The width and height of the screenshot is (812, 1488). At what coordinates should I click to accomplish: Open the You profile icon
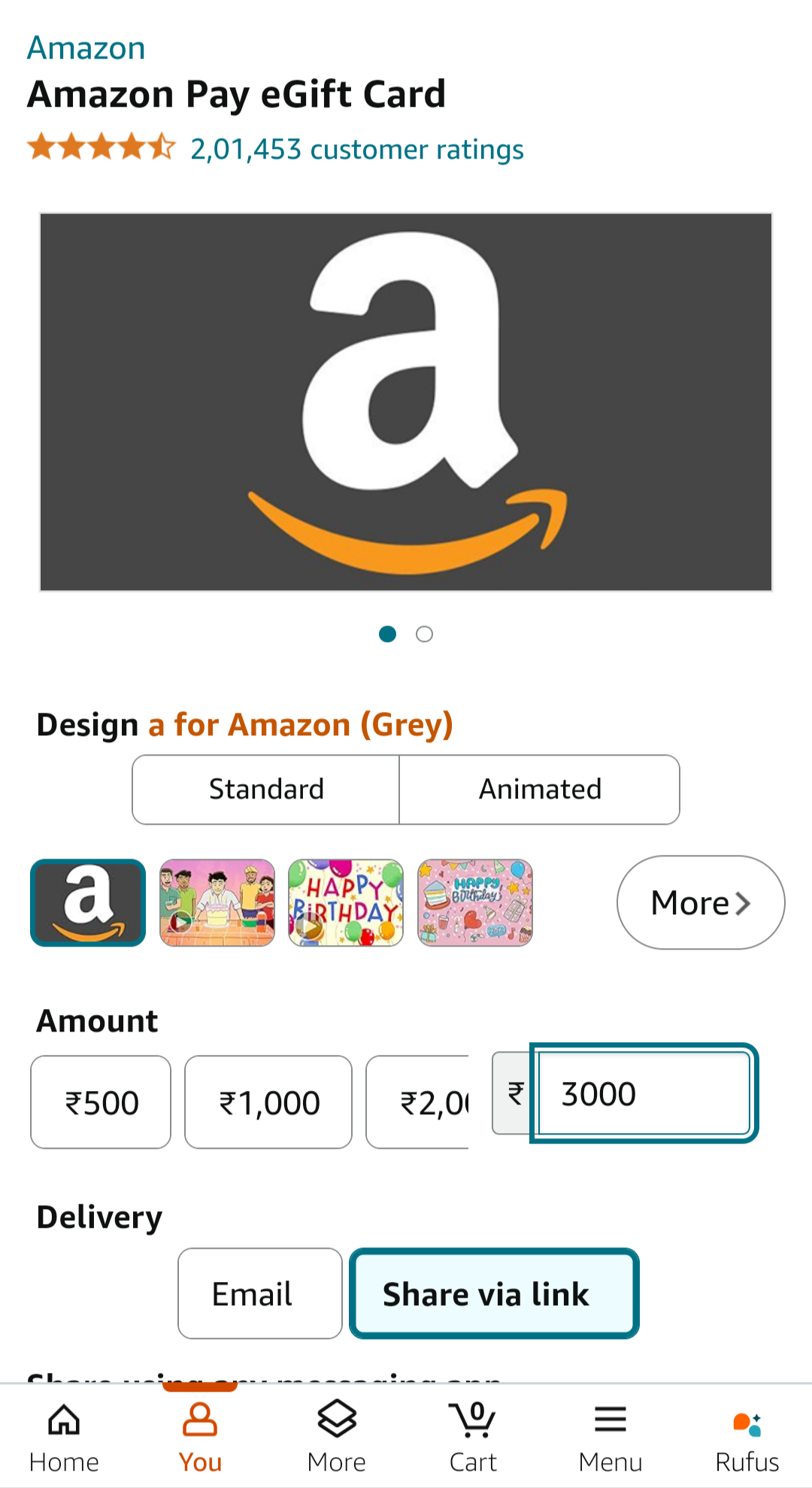point(200,1421)
